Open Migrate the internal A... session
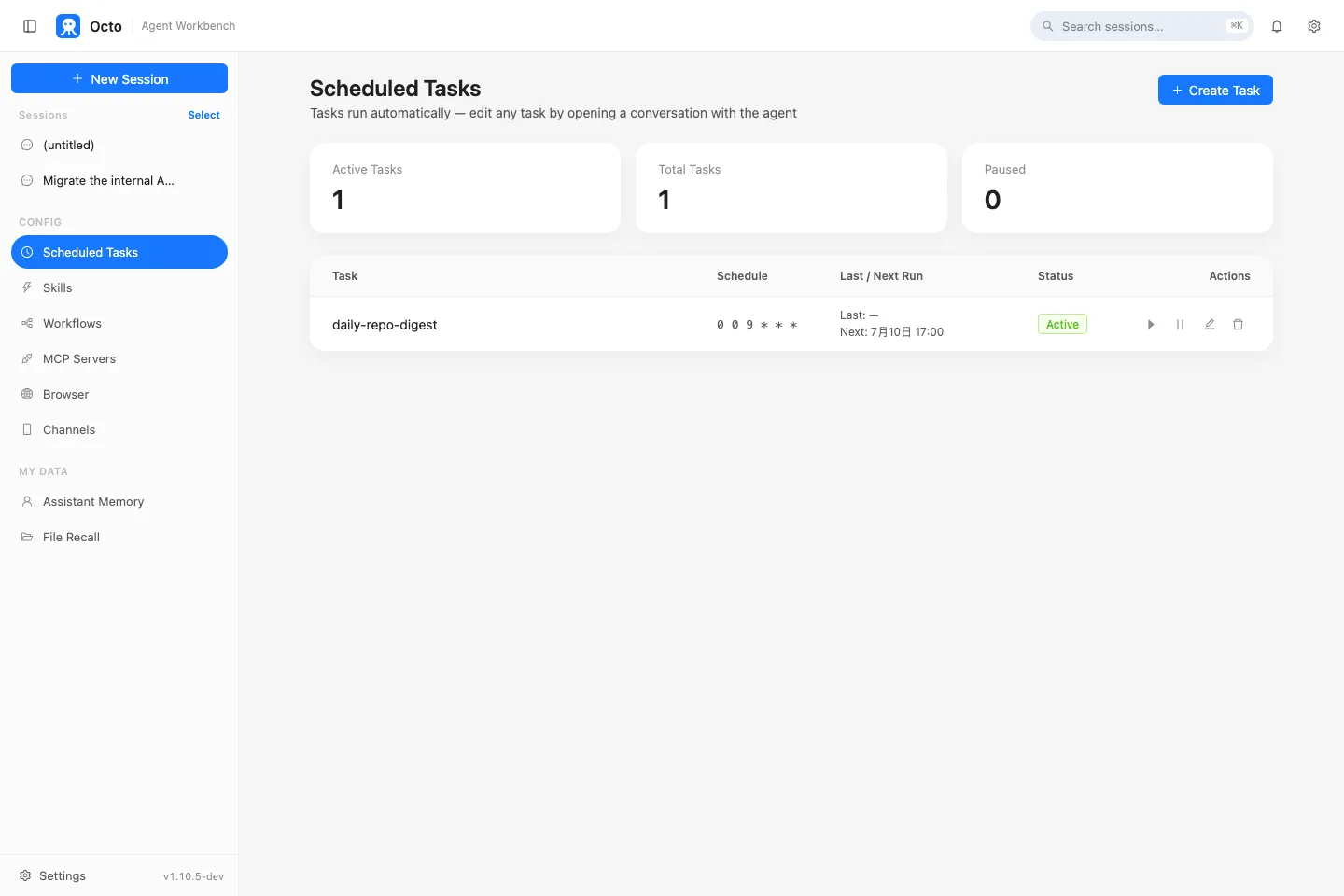Image resolution: width=1344 pixels, height=896 pixels. point(119,180)
